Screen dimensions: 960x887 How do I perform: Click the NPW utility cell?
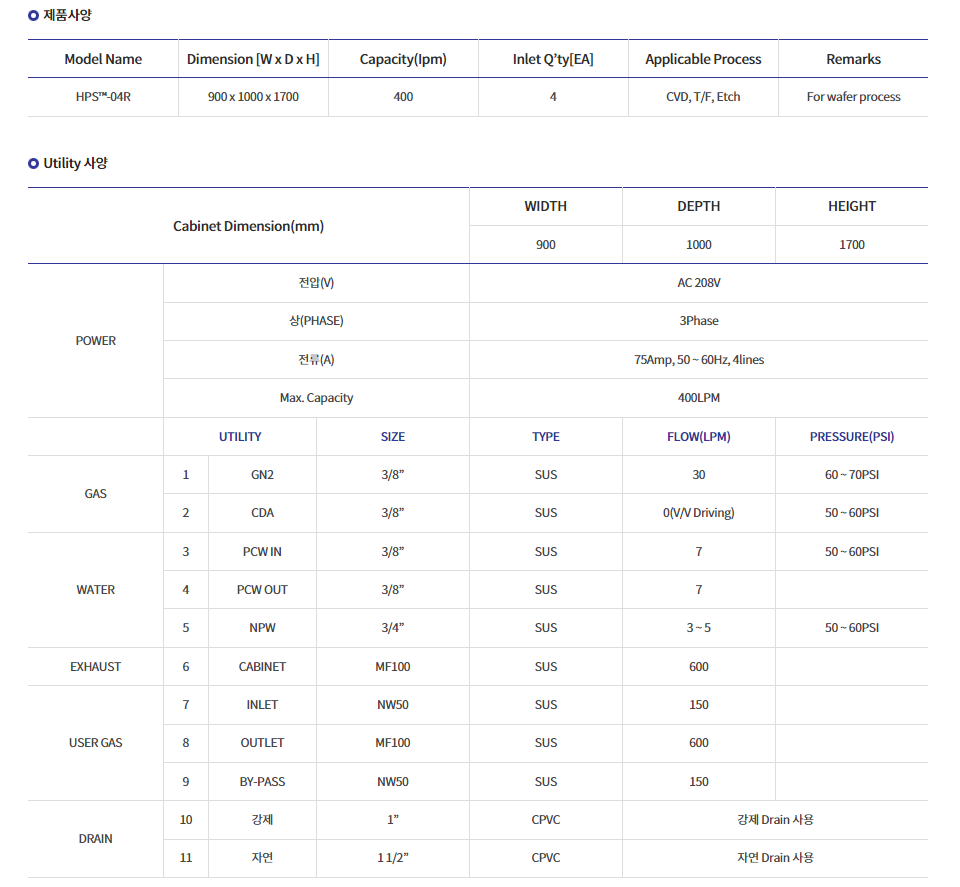tap(262, 628)
